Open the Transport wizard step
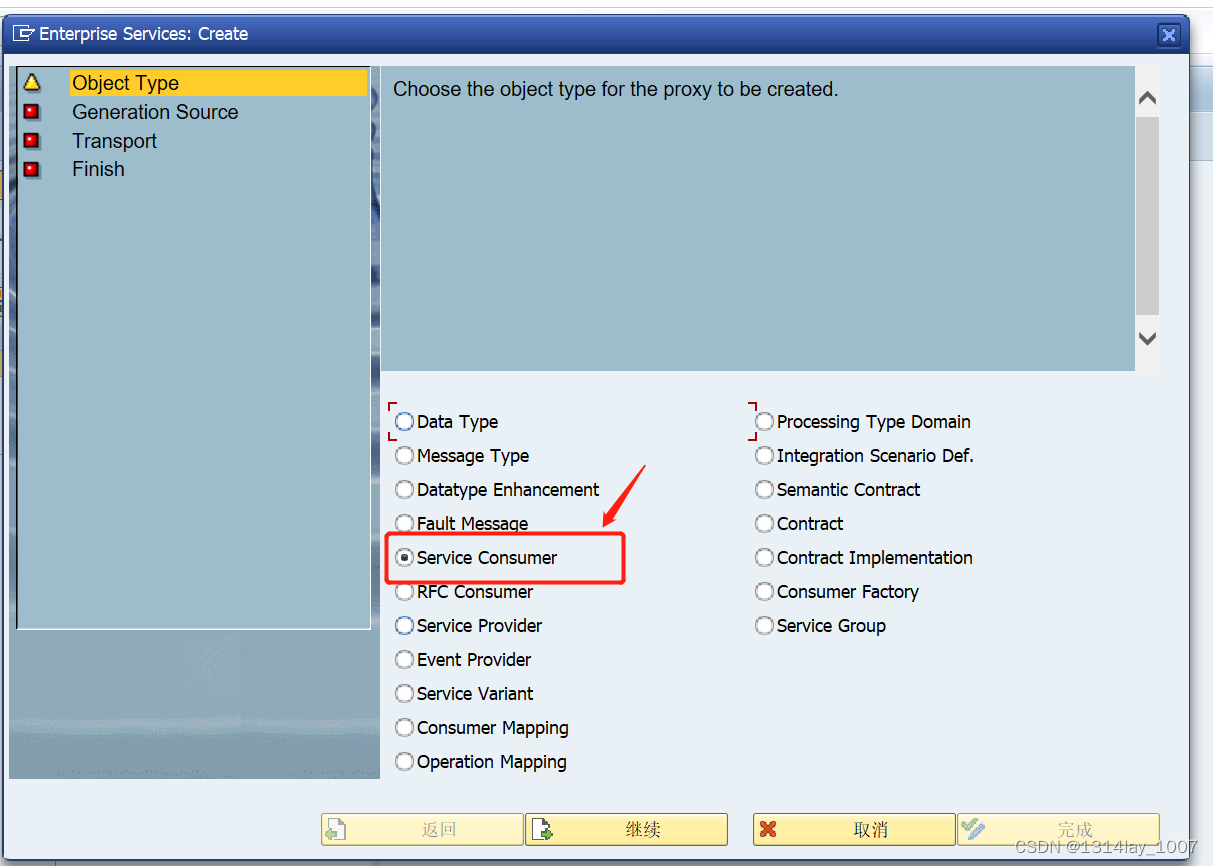Image resolution: width=1213 pixels, height=866 pixels. (114, 141)
